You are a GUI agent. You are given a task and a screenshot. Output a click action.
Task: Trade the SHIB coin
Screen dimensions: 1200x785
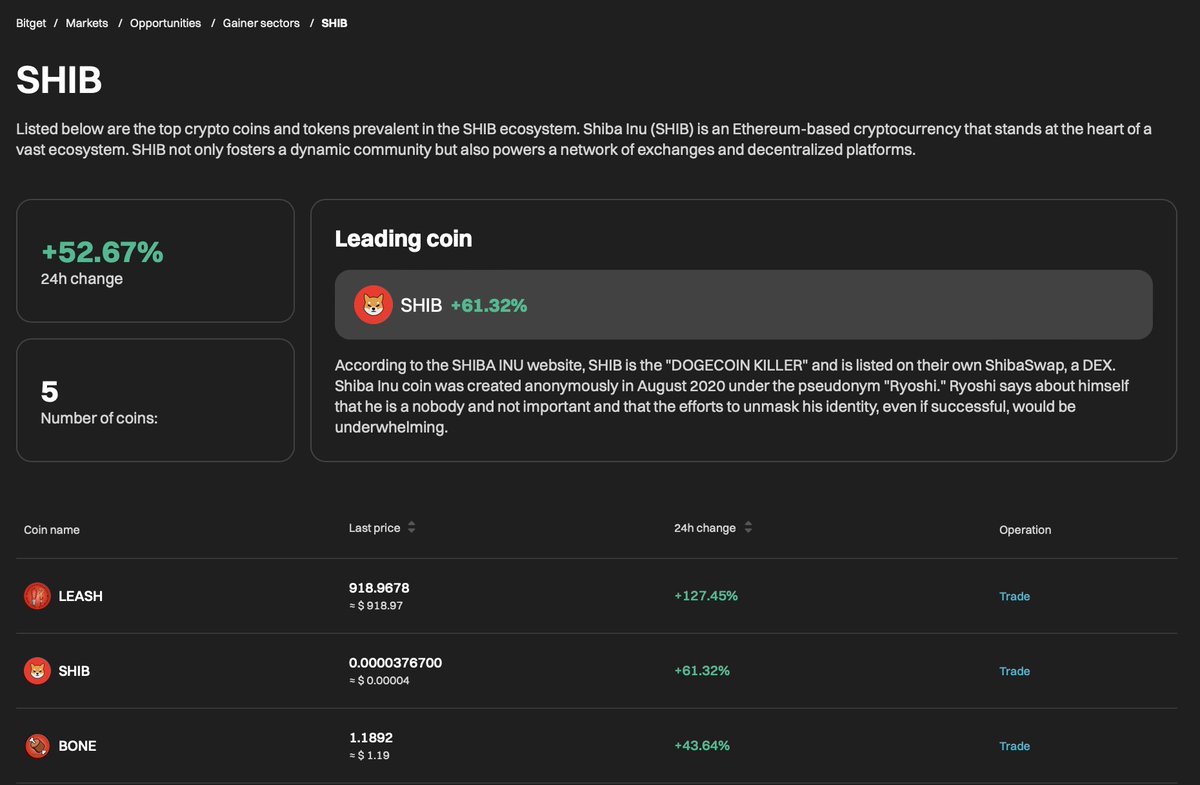[1014, 671]
